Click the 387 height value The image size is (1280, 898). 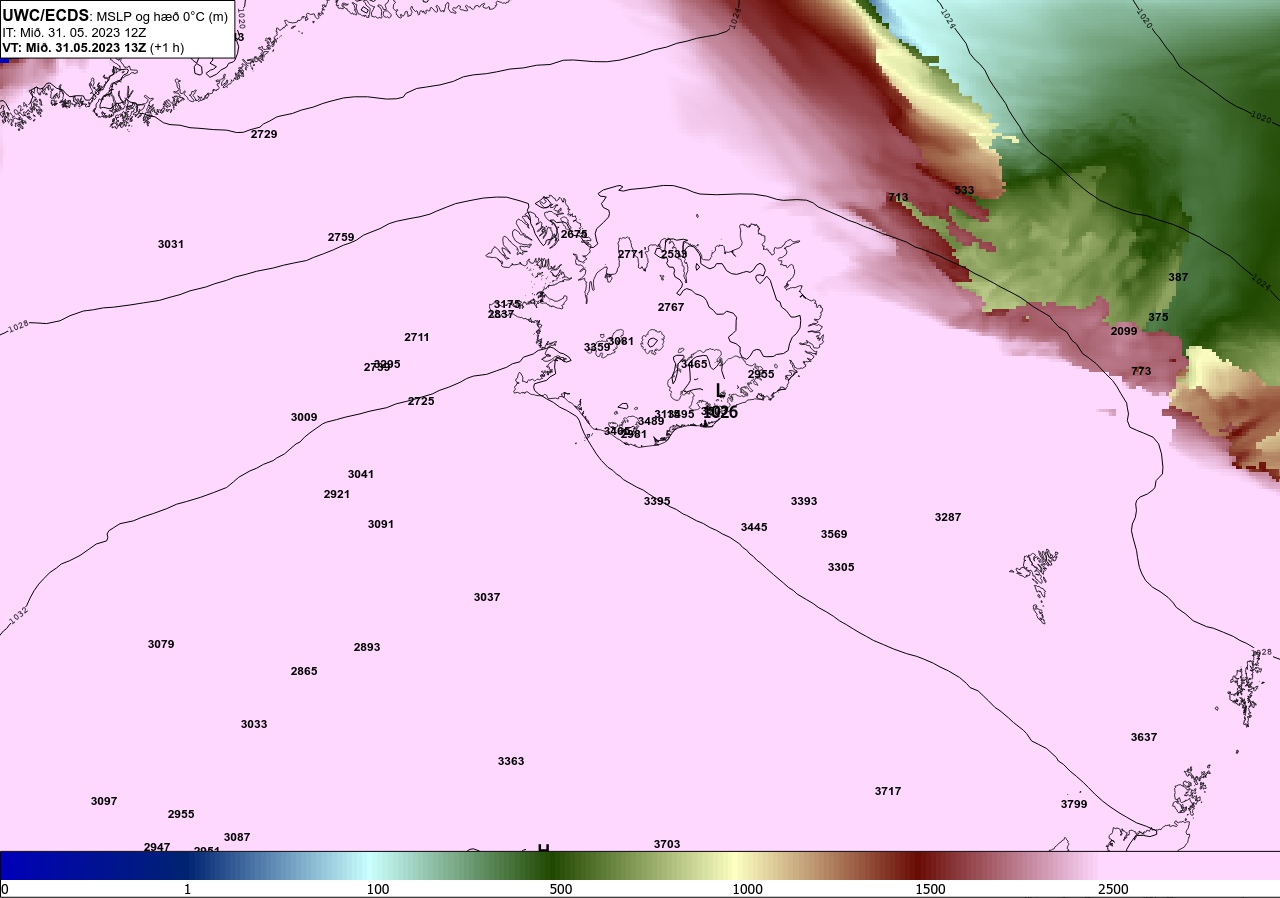point(1179,277)
